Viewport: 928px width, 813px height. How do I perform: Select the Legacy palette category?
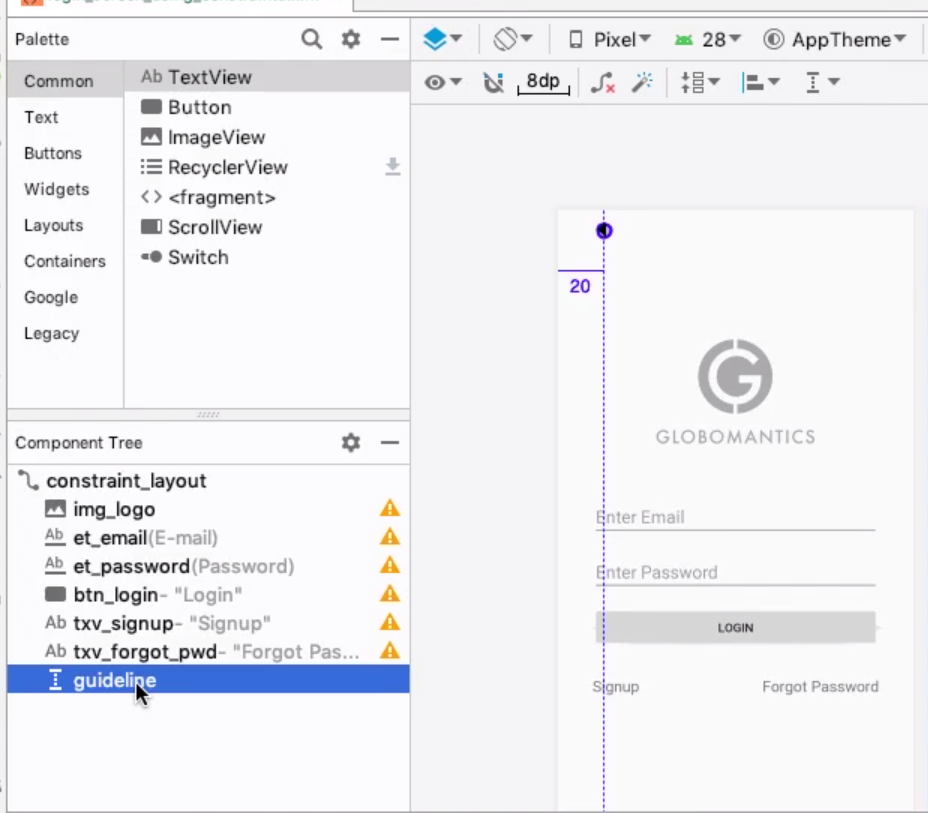pyautogui.click(x=65, y=334)
